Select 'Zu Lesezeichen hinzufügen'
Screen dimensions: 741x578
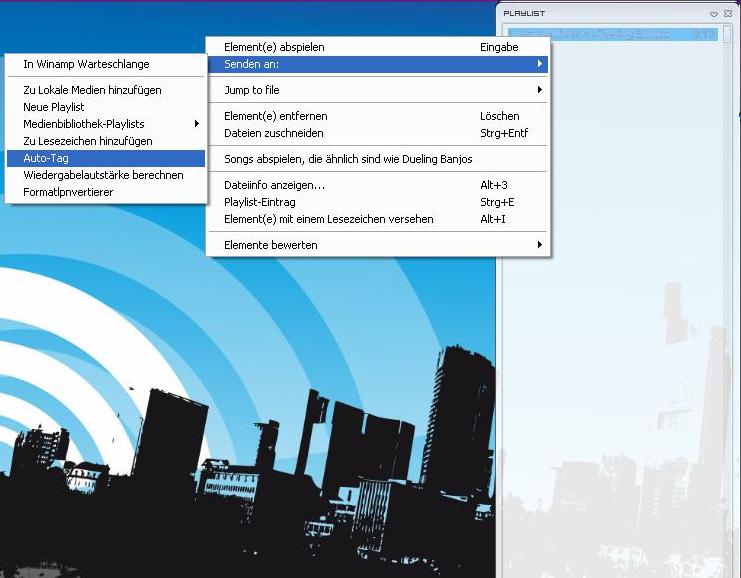point(106,141)
